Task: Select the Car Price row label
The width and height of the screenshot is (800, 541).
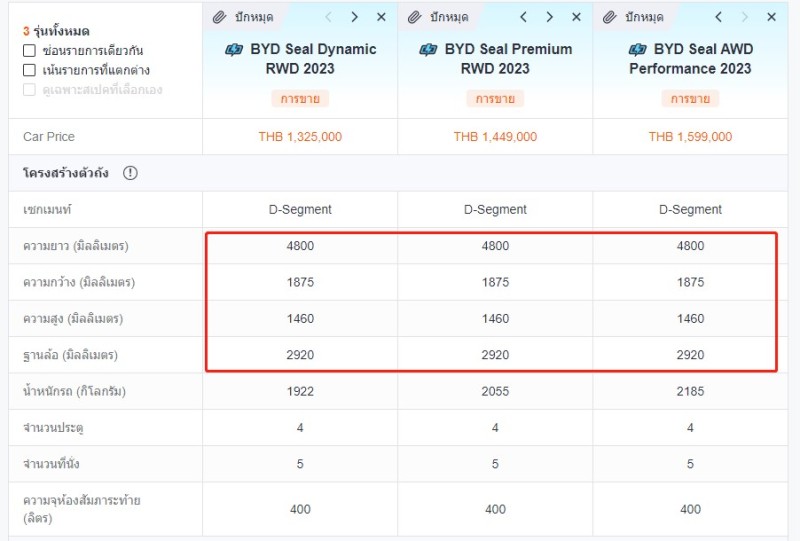Action: 49,137
